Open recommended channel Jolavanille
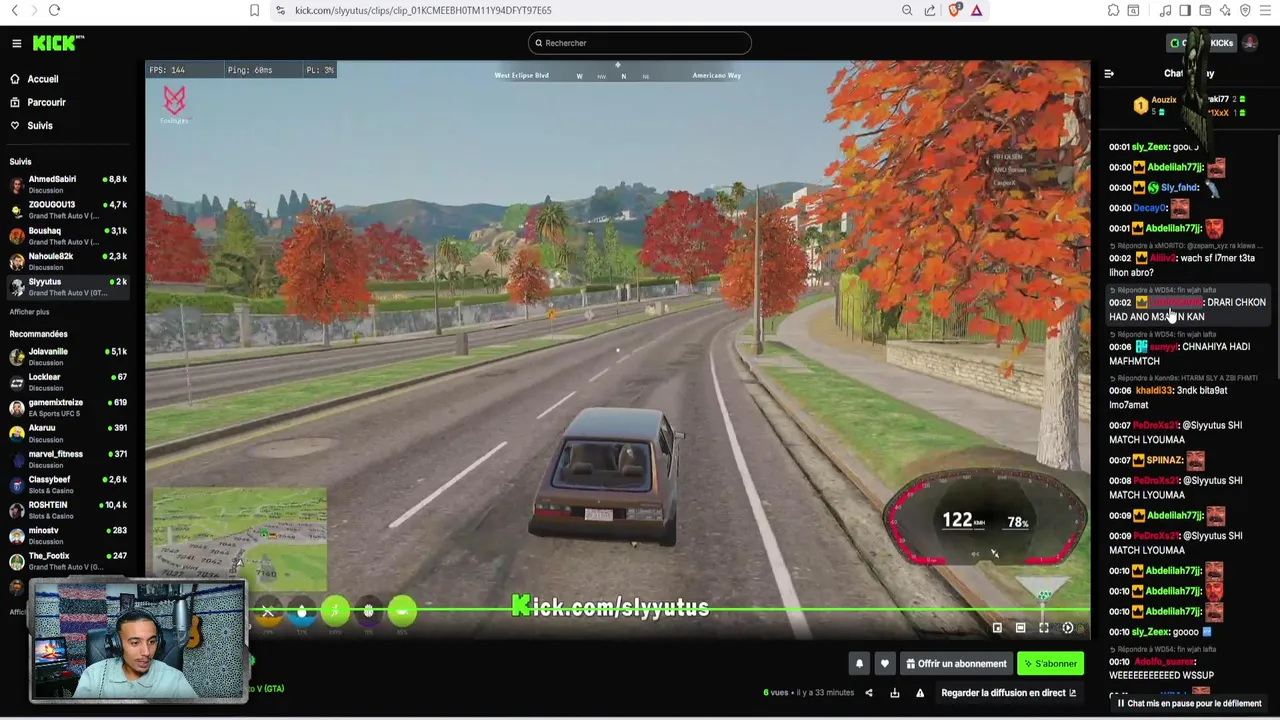Image resolution: width=1280 pixels, height=720 pixels. (68, 356)
